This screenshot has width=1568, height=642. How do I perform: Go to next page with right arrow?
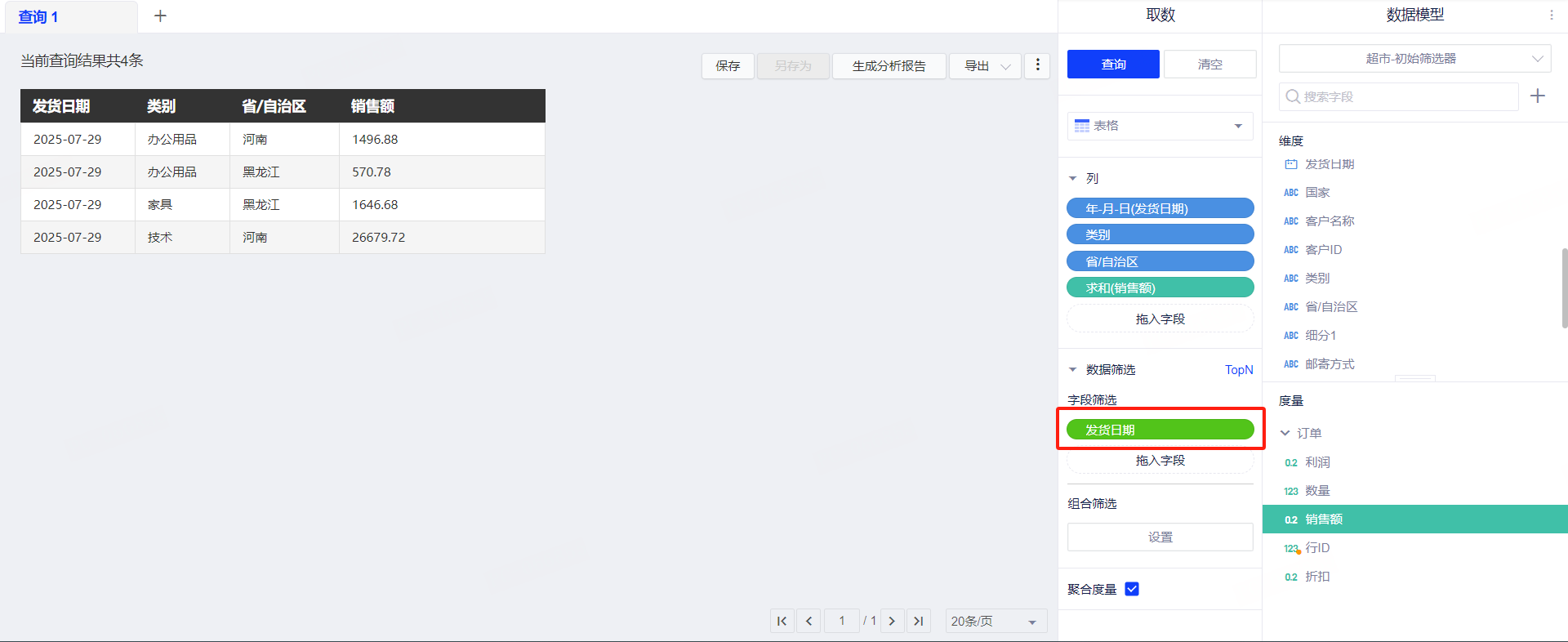tap(892, 622)
